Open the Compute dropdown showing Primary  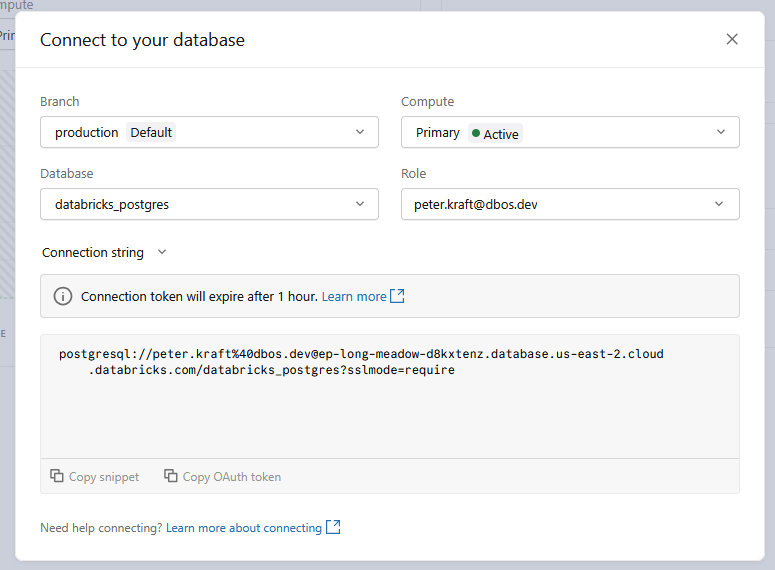(x=570, y=132)
